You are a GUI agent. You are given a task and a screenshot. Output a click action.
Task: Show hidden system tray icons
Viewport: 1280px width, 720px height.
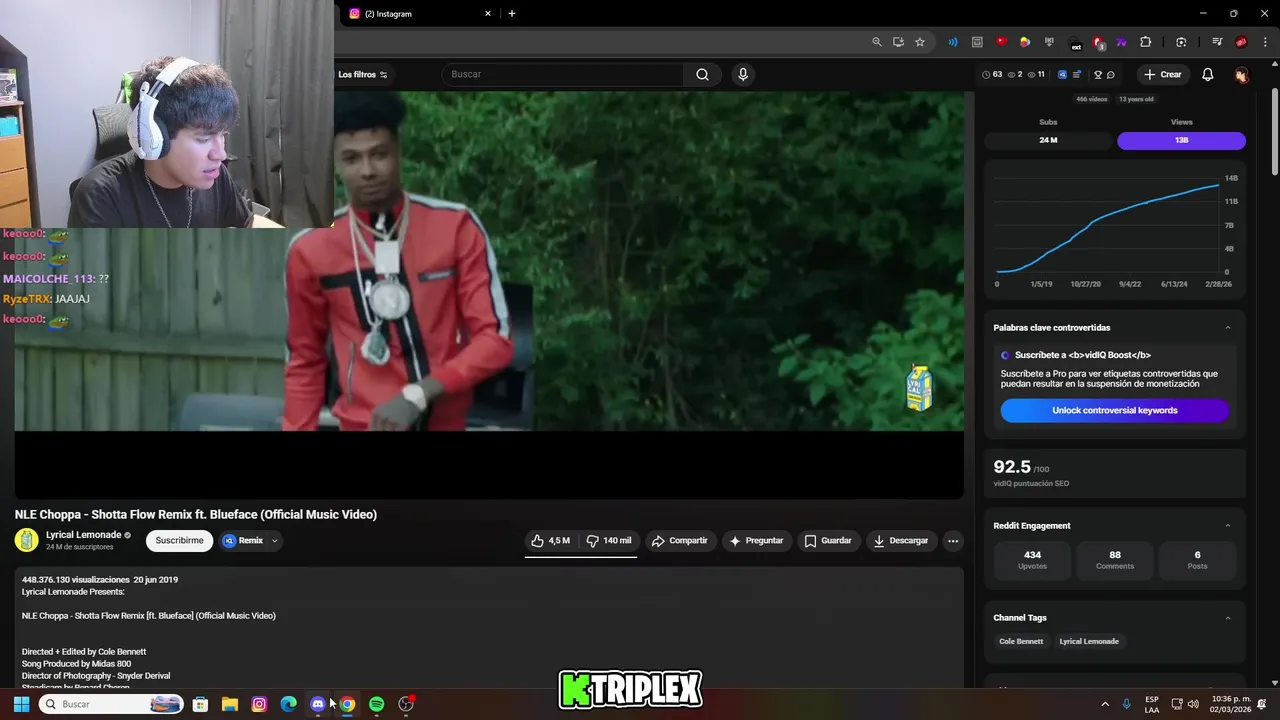coord(1105,704)
